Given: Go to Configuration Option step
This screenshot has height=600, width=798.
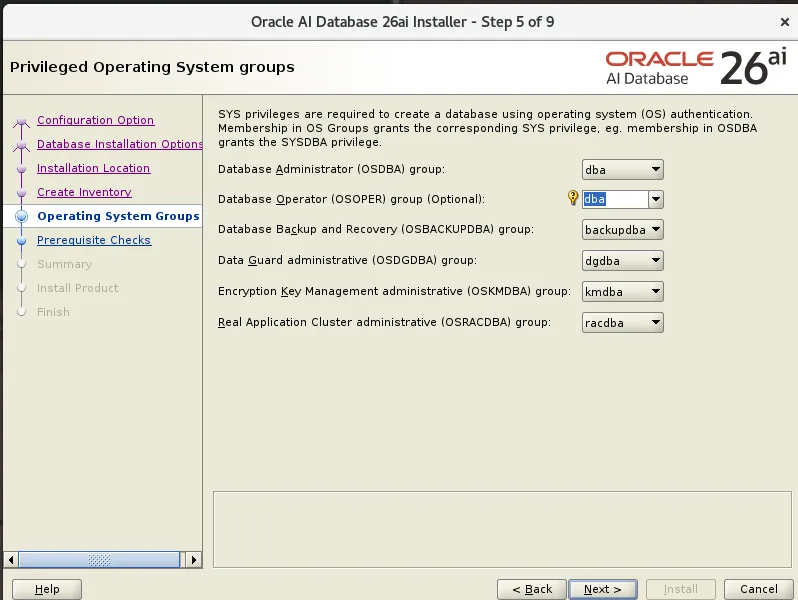Looking at the screenshot, I should click(96, 120).
